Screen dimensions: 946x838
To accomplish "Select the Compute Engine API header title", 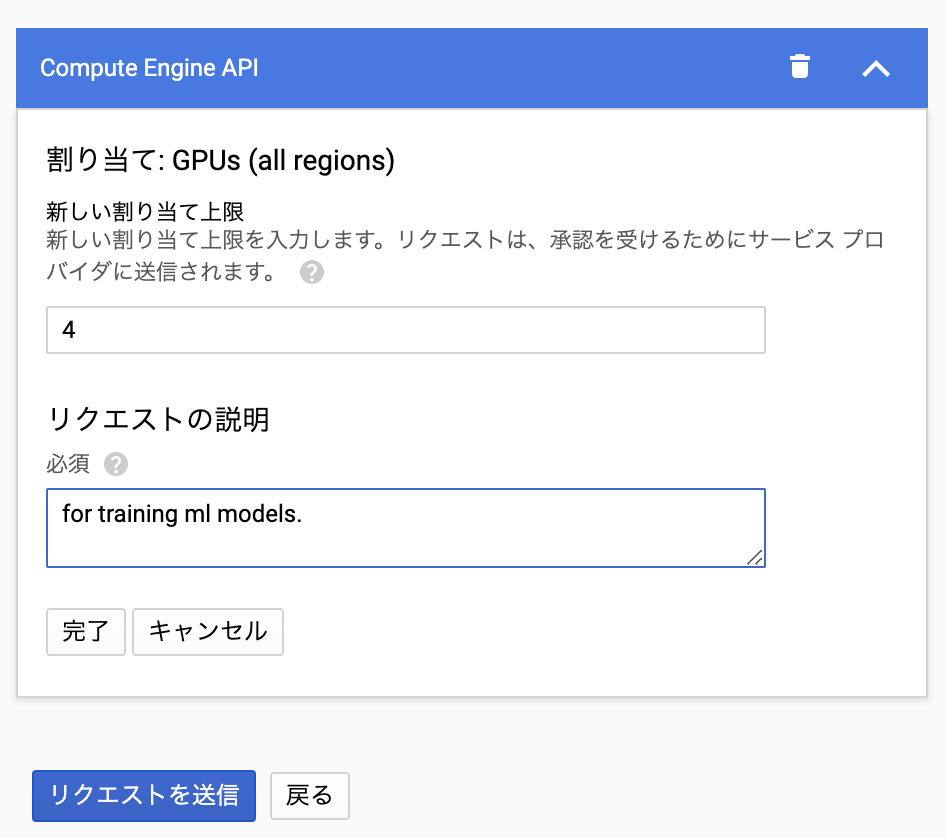I will click(x=148, y=68).
